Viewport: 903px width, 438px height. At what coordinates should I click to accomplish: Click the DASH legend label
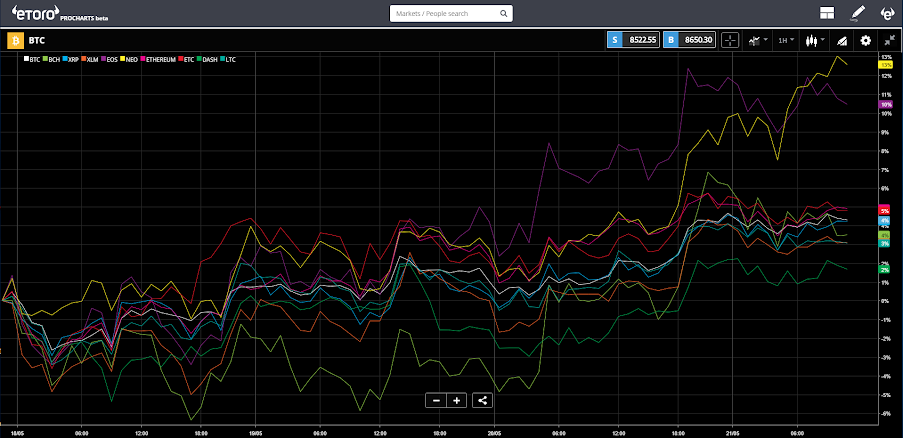(210, 59)
